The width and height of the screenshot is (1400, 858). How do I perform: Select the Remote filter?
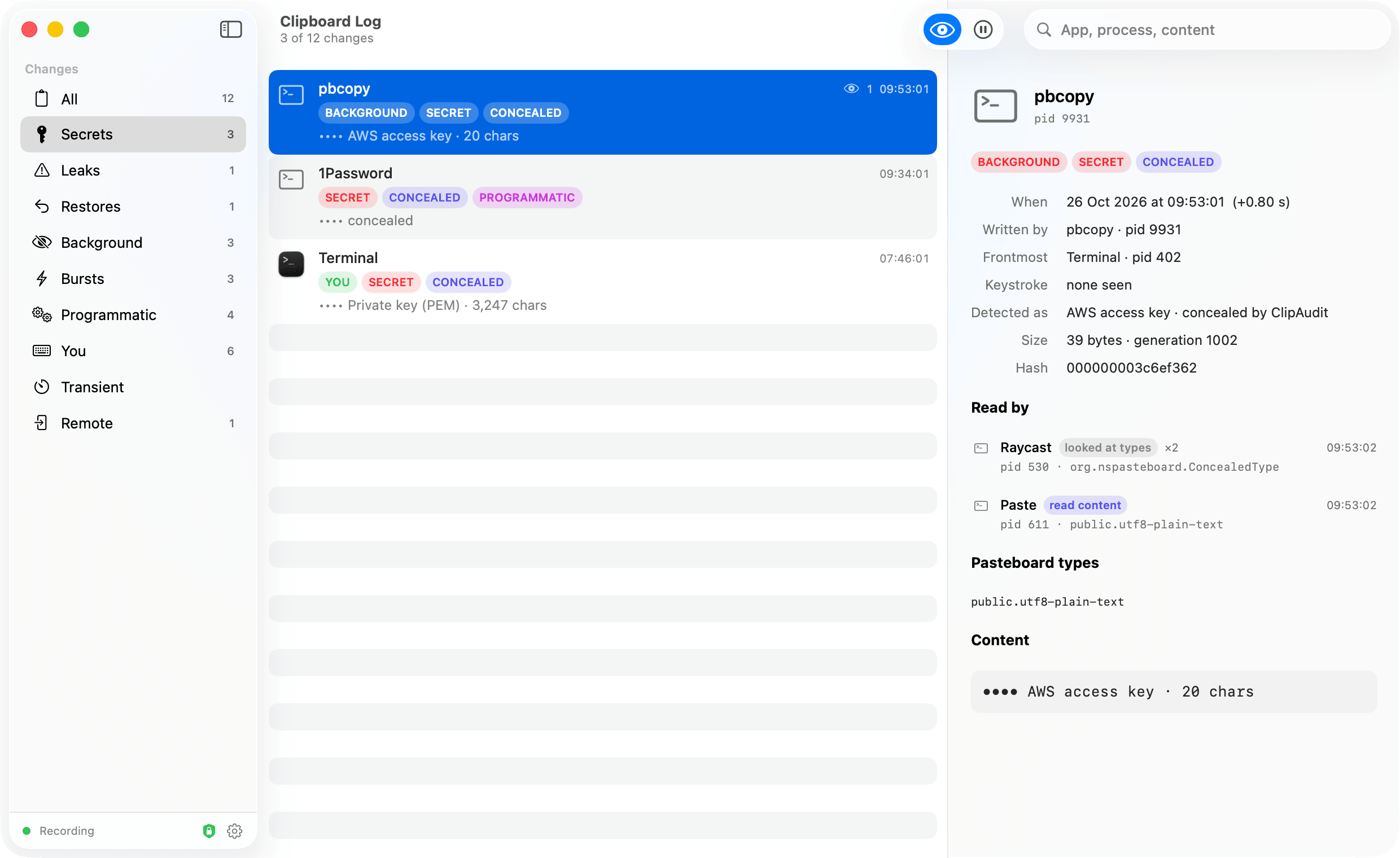coord(133,423)
